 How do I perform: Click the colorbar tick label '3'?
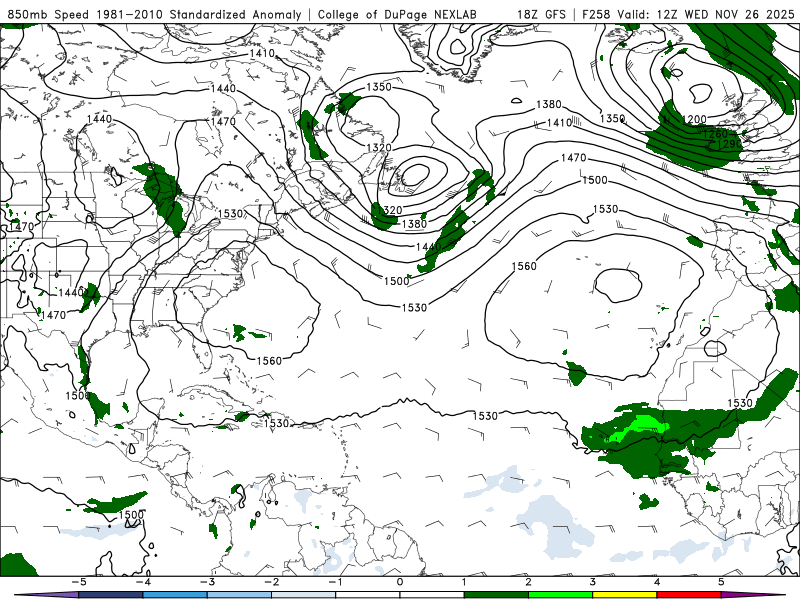[x=592, y=582]
